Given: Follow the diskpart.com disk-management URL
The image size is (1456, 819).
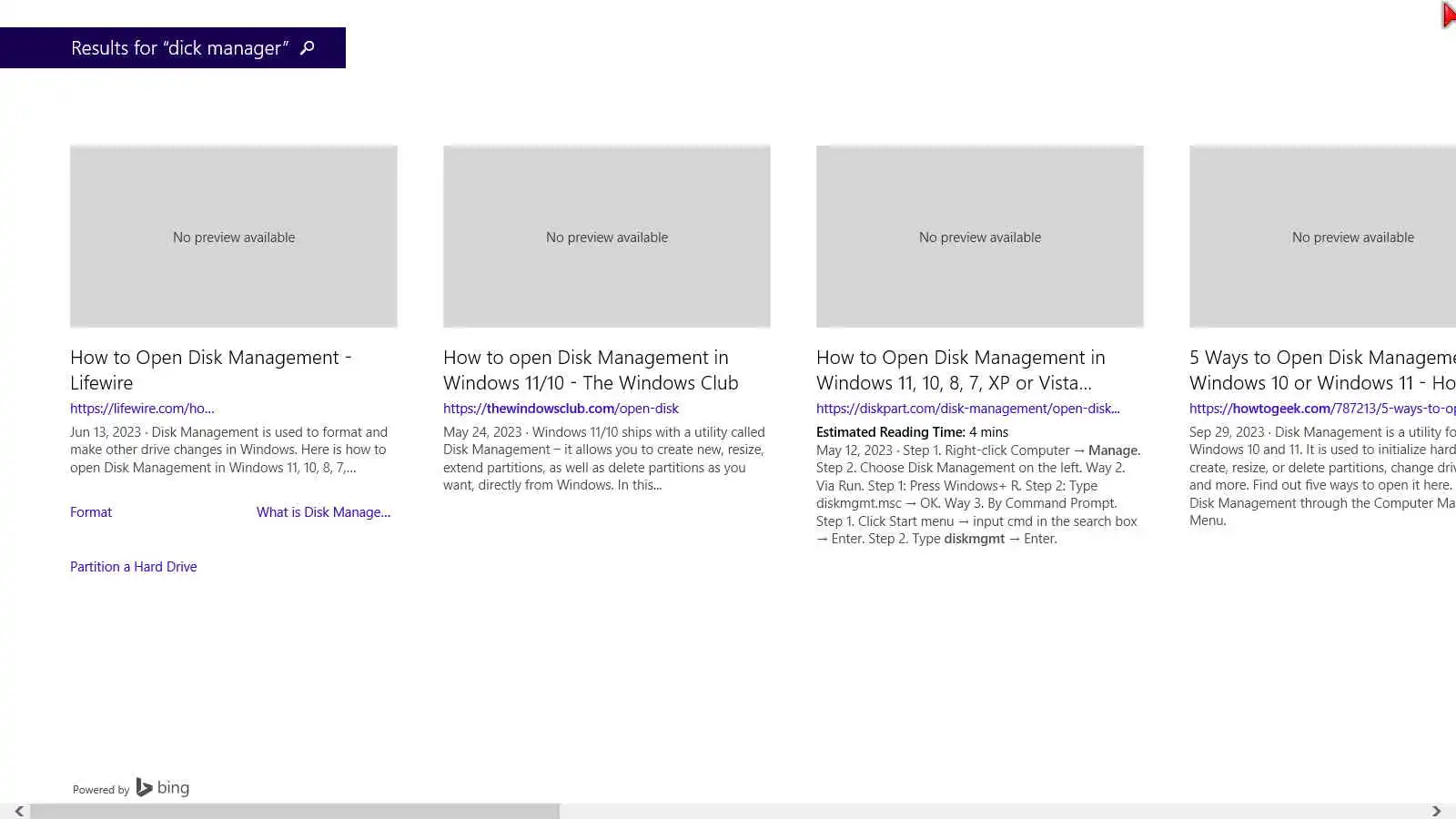Looking at the screenshot, I should [968, 409].
